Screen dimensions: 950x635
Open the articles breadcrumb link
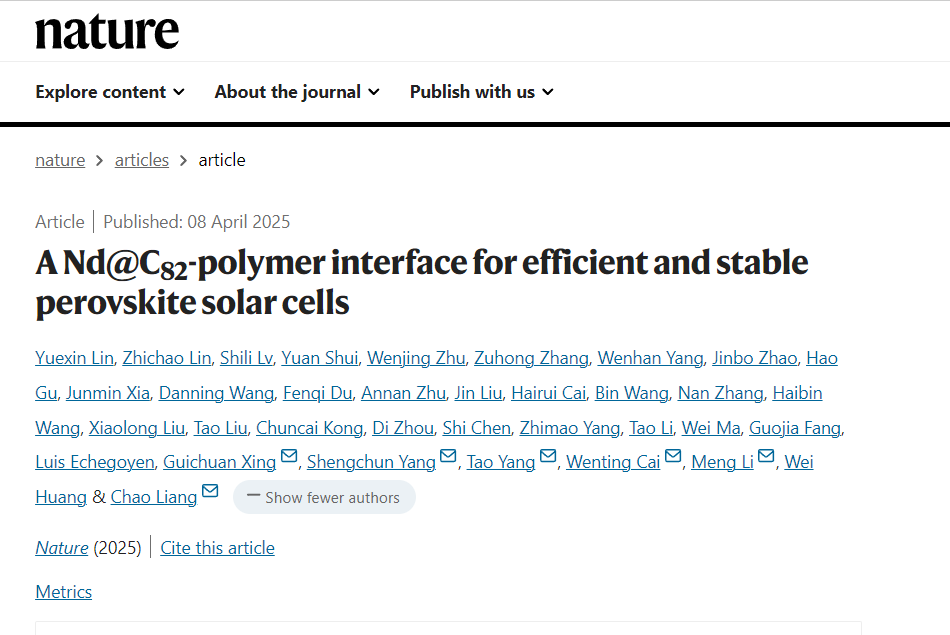[142, 160]
